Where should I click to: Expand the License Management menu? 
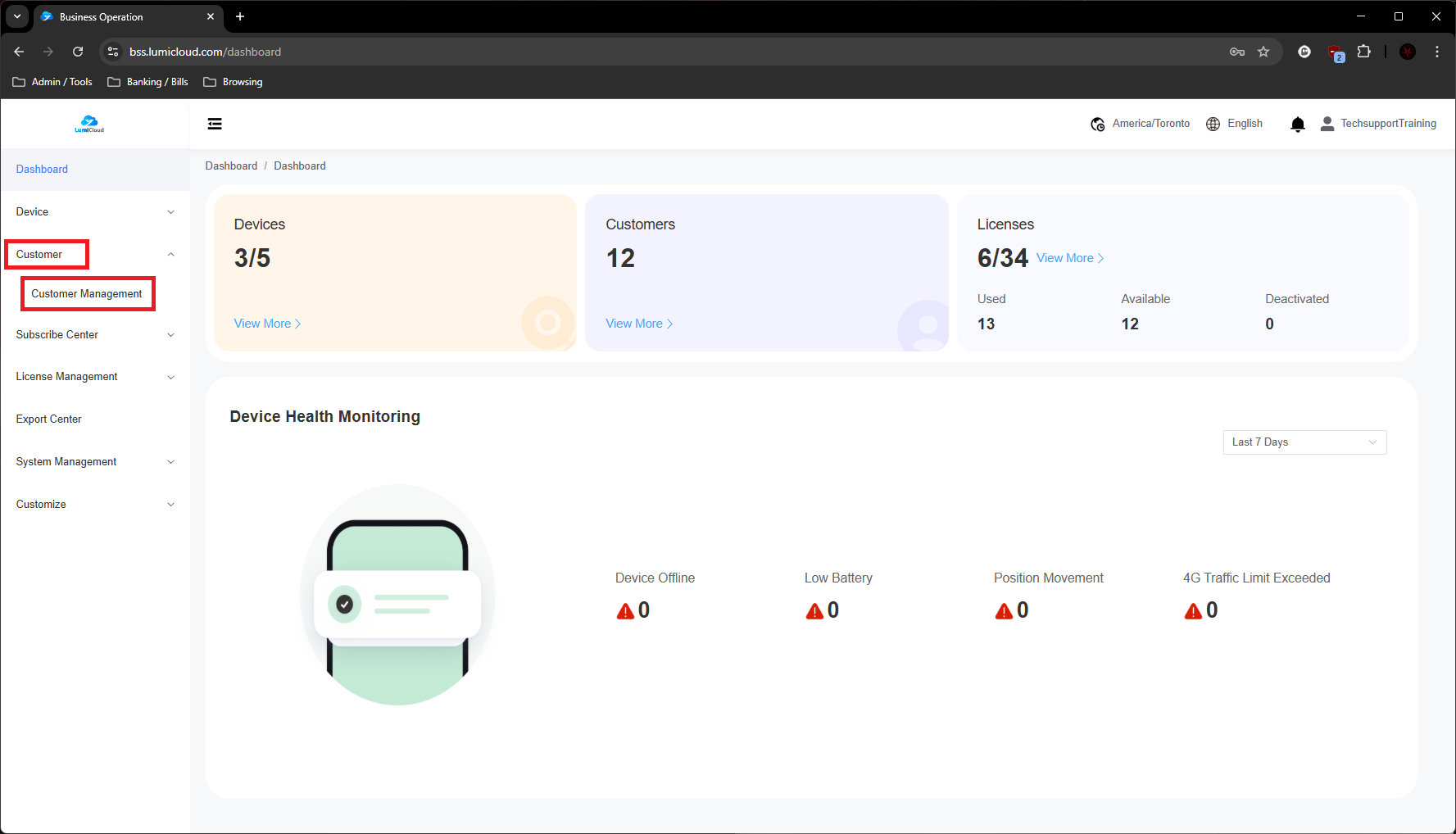tap(95, 377)
